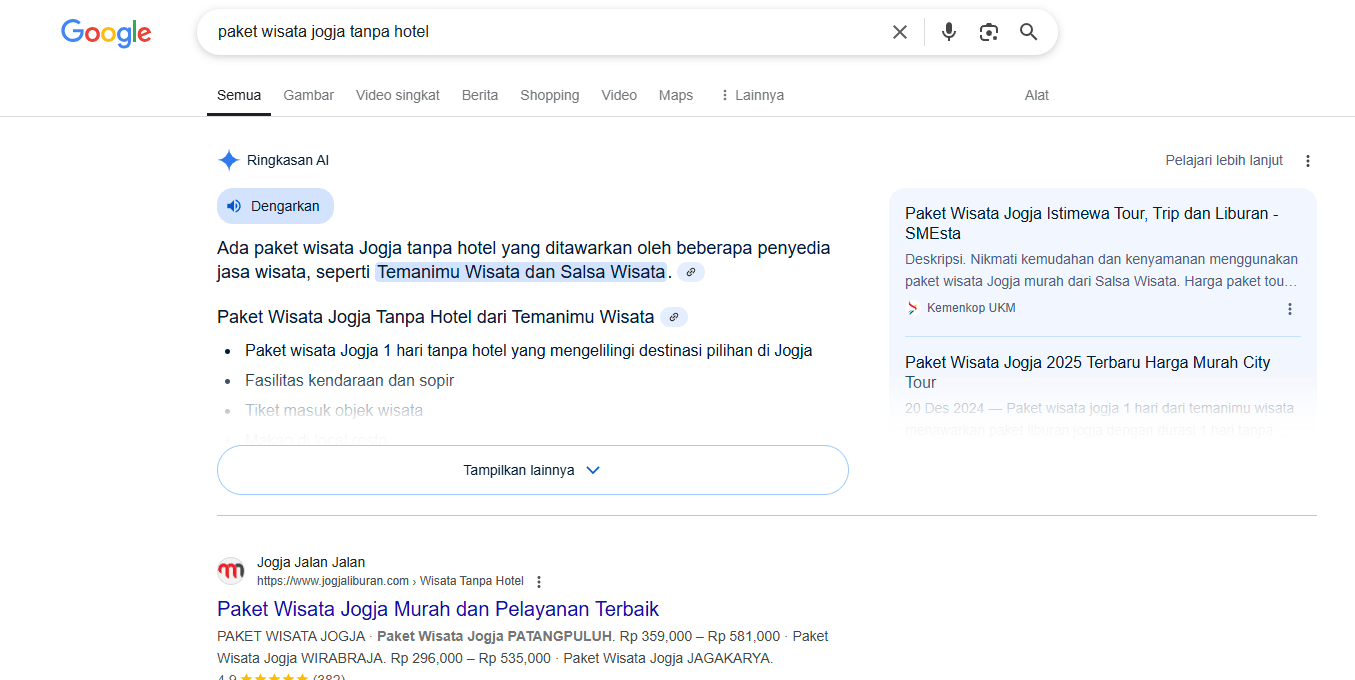The image size is (1355, 680).
Task: Open three-dot menu on Kemenkop UKM card
Action: tap(1290, 308)
